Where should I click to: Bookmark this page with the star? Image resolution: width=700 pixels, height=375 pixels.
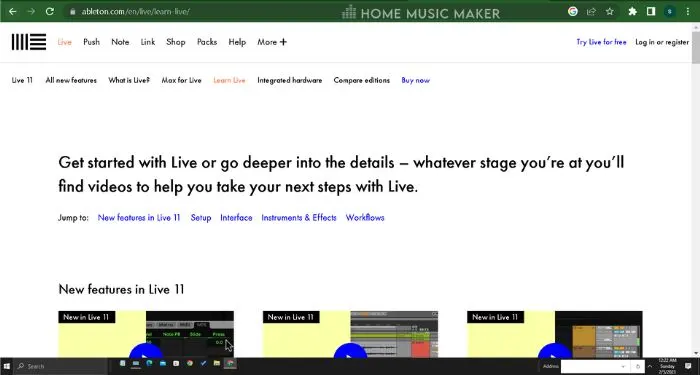point(610,12)
